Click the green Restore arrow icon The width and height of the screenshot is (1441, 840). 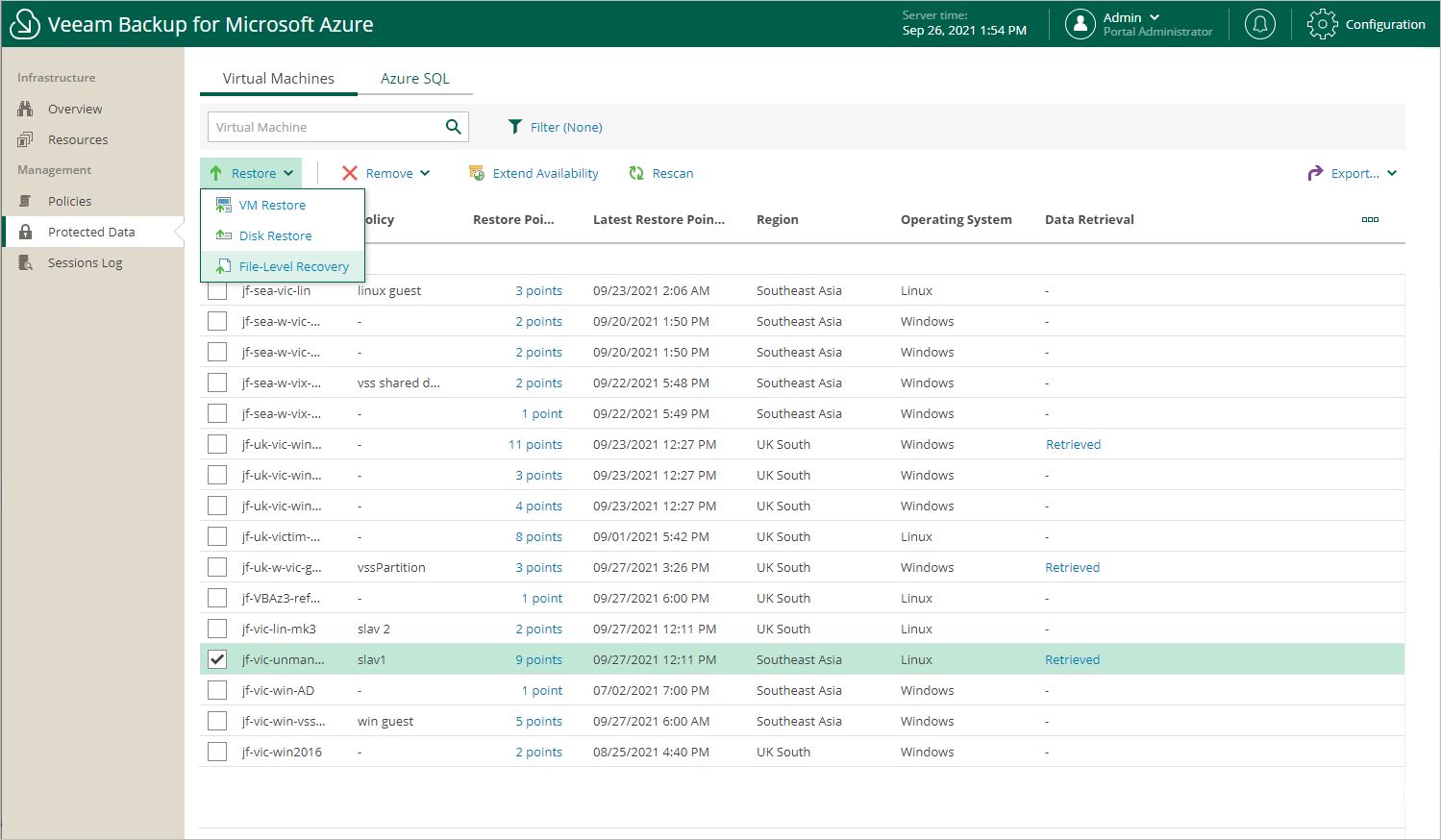point(216,173)
